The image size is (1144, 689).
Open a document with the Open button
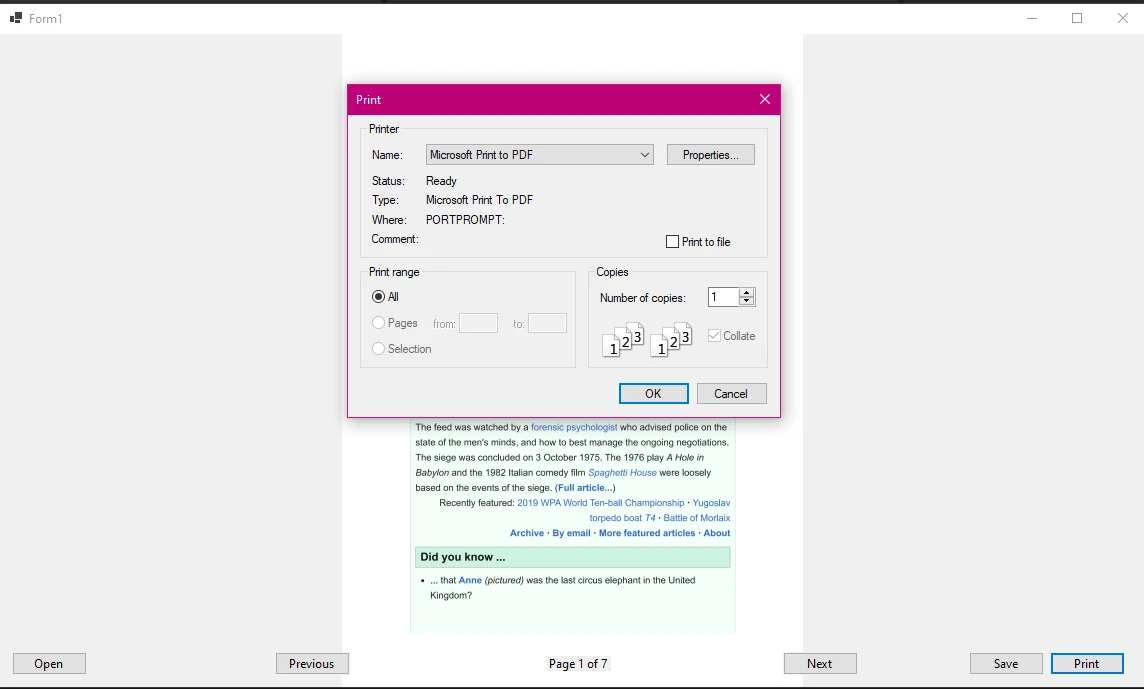[x=48, y=663]
